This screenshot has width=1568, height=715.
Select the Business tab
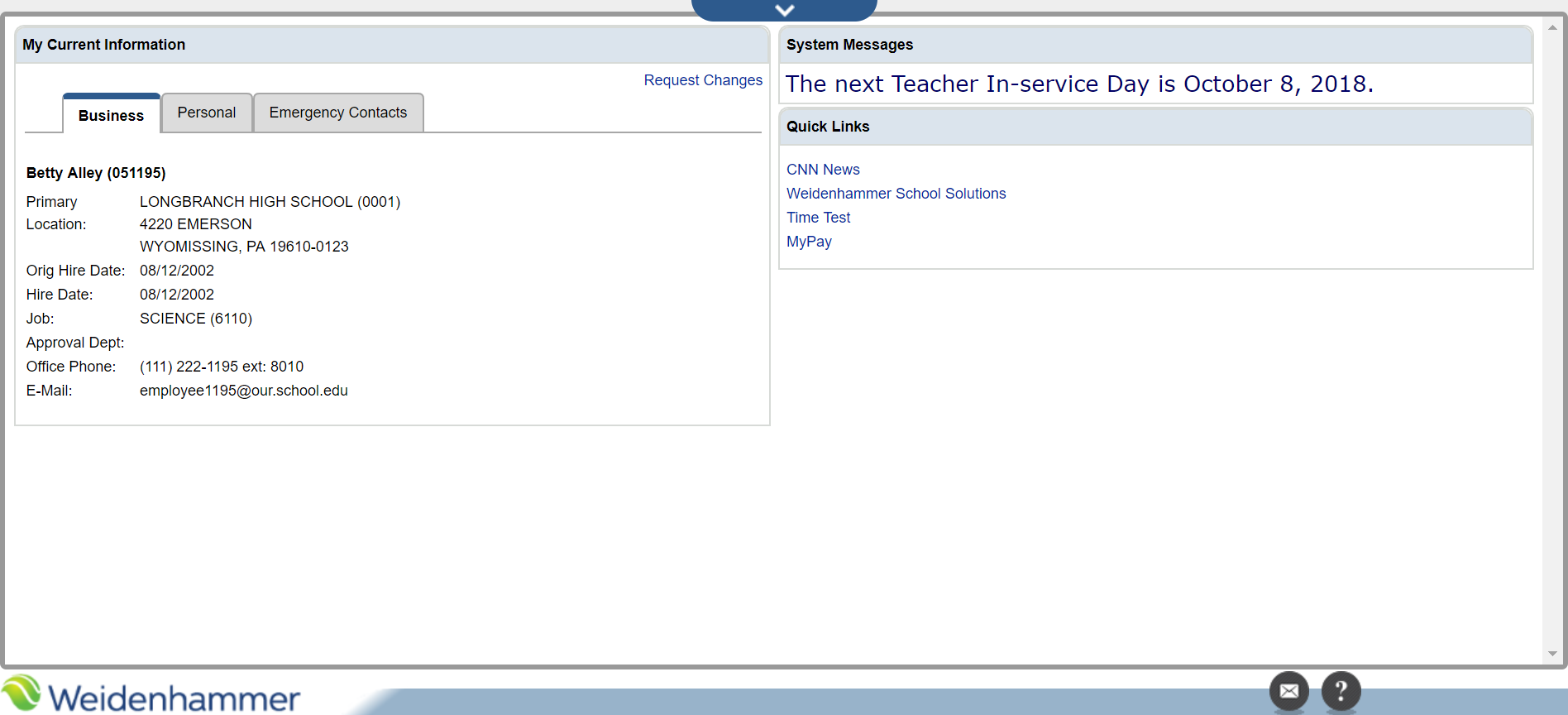[111, 115]
